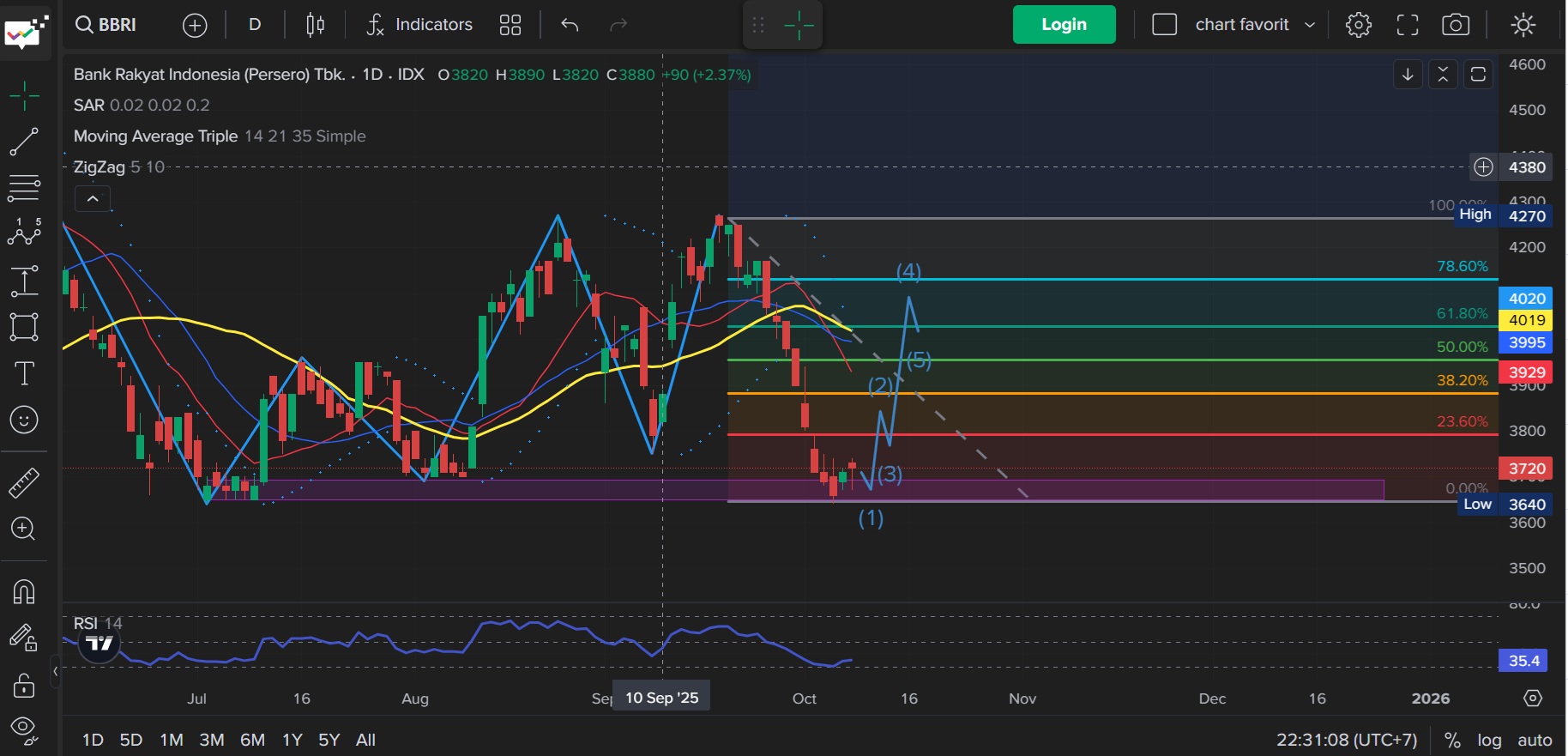
Task: Open the emoji icons tool
Action: point(24,420)
